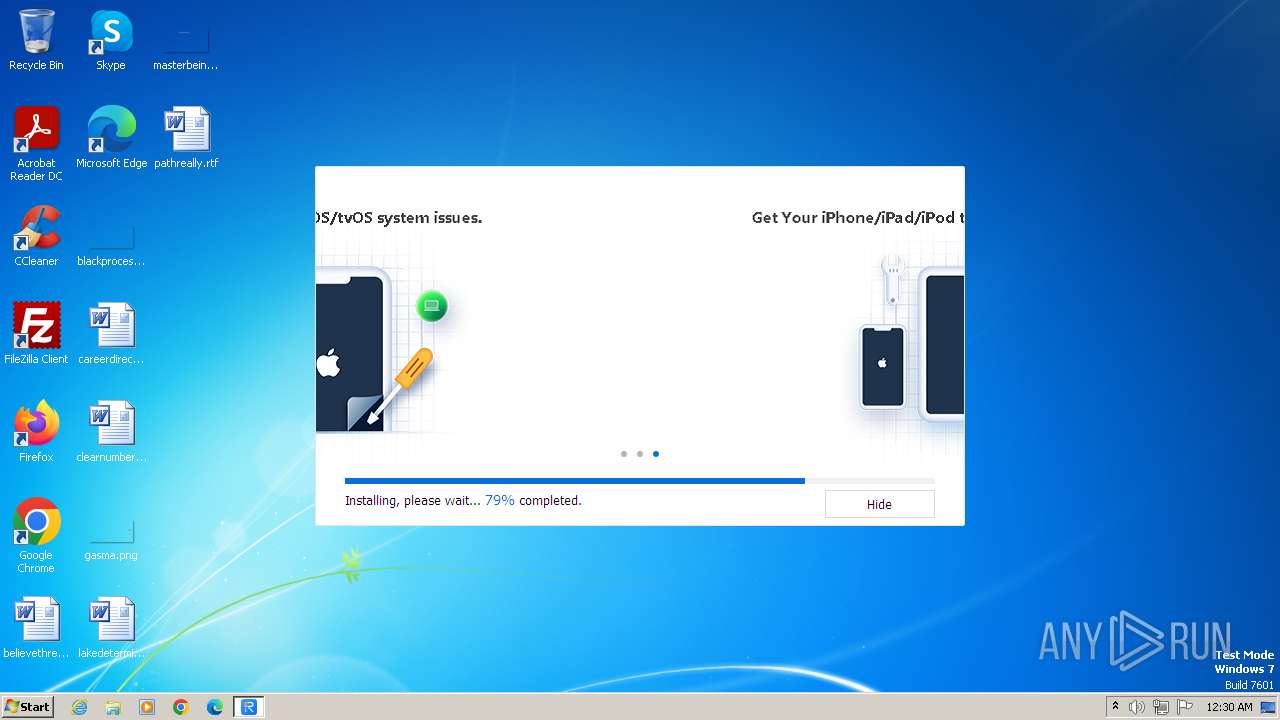1280x720 pixels.
Task: Click the 'Get Your iPhone/iPad/iPod' heading
Action: pos(858,217)
